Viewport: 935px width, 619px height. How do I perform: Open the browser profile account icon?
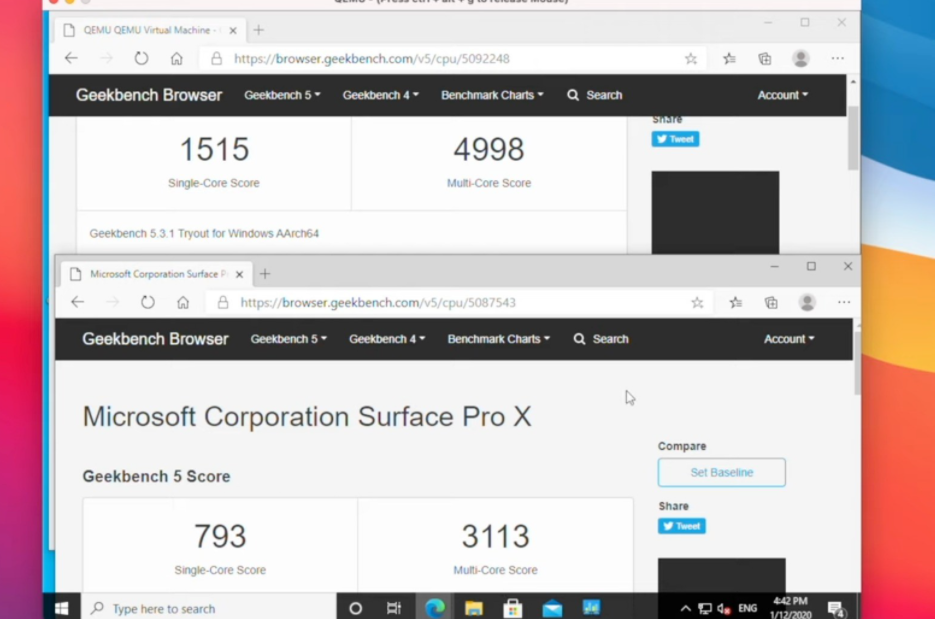[806, 302]
